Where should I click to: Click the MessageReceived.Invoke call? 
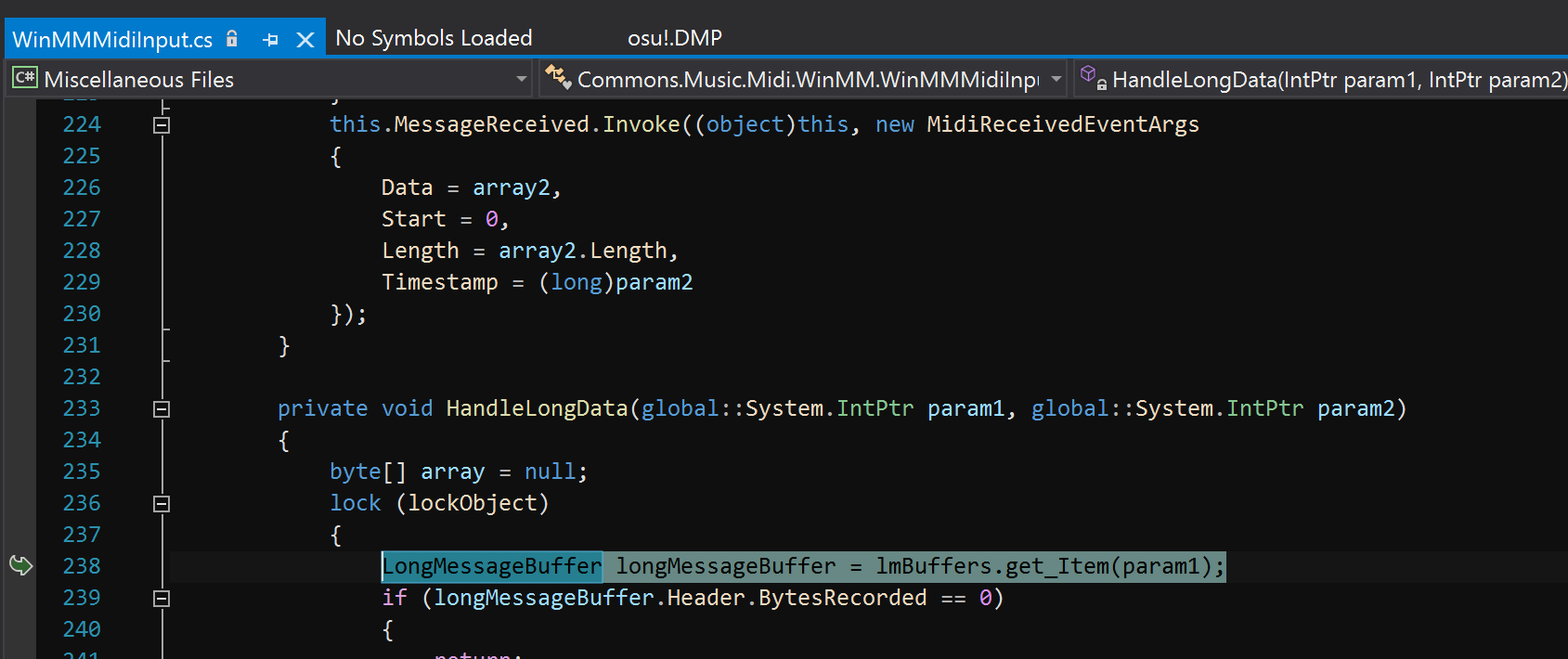coord(537,124)
